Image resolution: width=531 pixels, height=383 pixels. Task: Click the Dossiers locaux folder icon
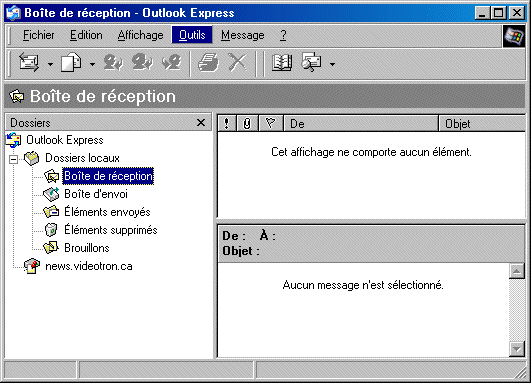click(31, 158)
